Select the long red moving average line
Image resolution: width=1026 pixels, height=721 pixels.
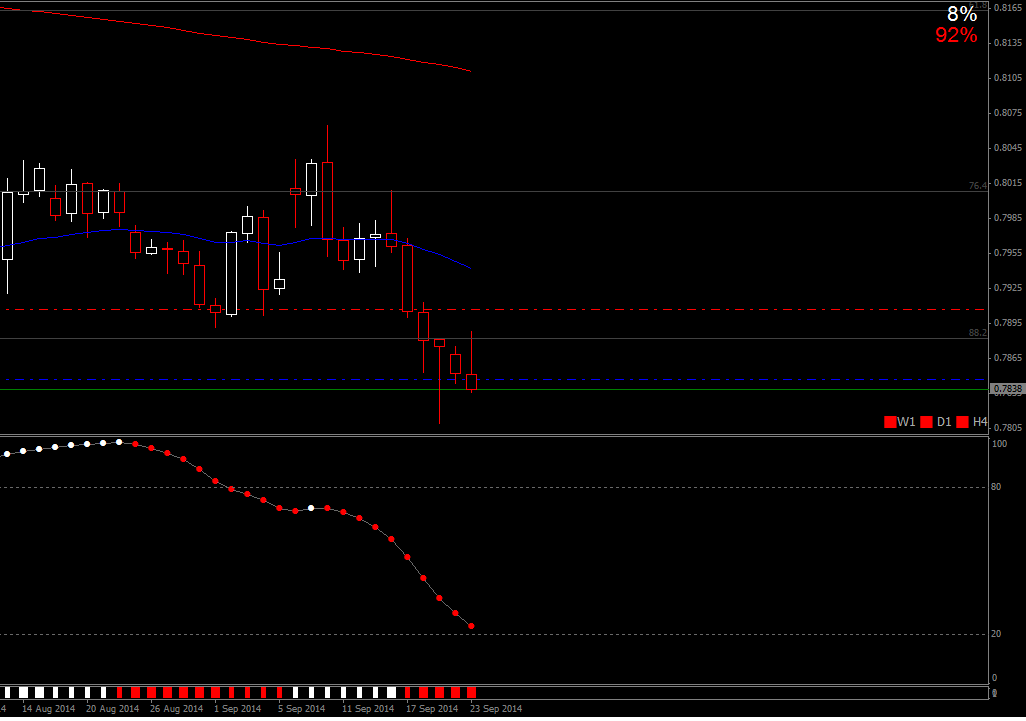(x=236, y=39)
